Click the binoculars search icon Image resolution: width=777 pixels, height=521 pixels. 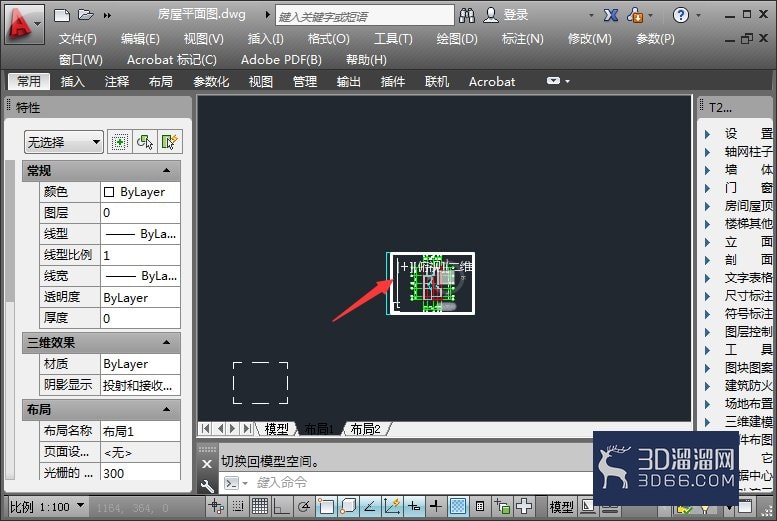(x=466, y=15)
